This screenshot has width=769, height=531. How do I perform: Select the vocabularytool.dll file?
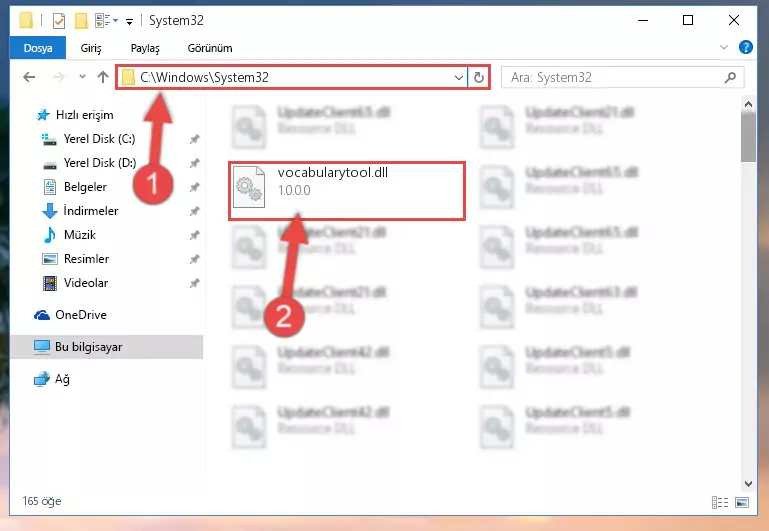pyautogui.click(x=347, y=191)
